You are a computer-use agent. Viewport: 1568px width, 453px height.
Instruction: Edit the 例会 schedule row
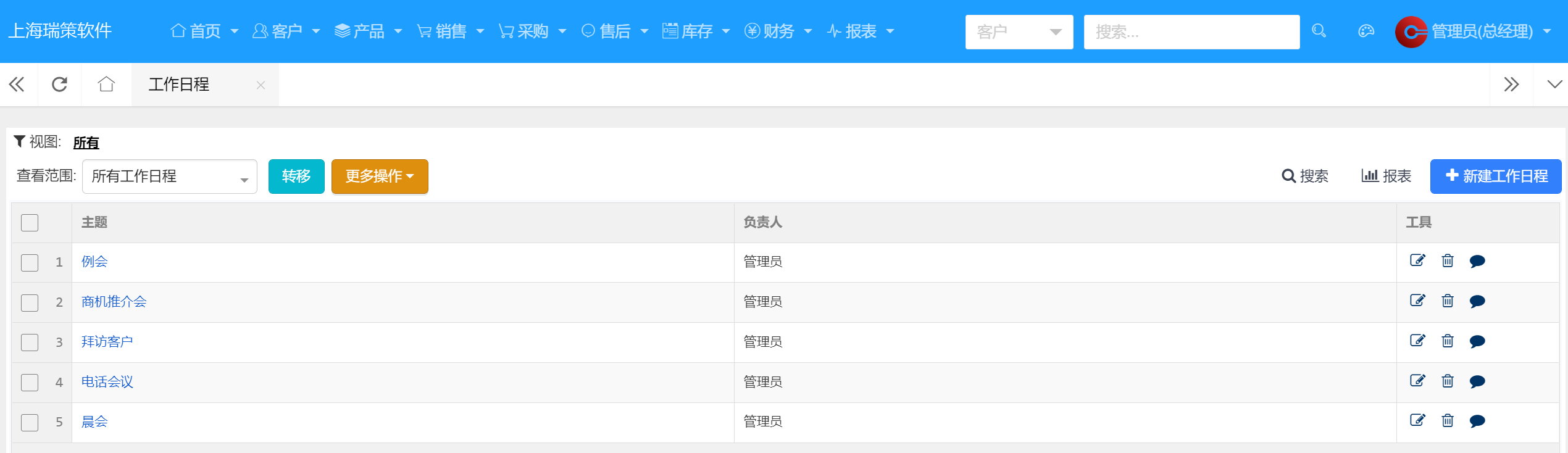click(1417, 261)
